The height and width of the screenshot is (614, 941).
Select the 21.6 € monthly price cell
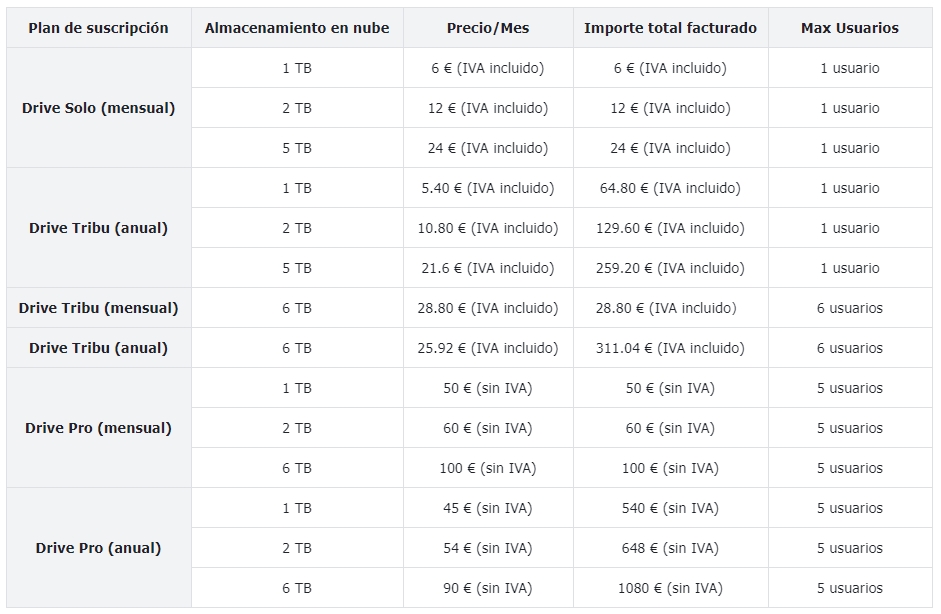tap(488, 268)
